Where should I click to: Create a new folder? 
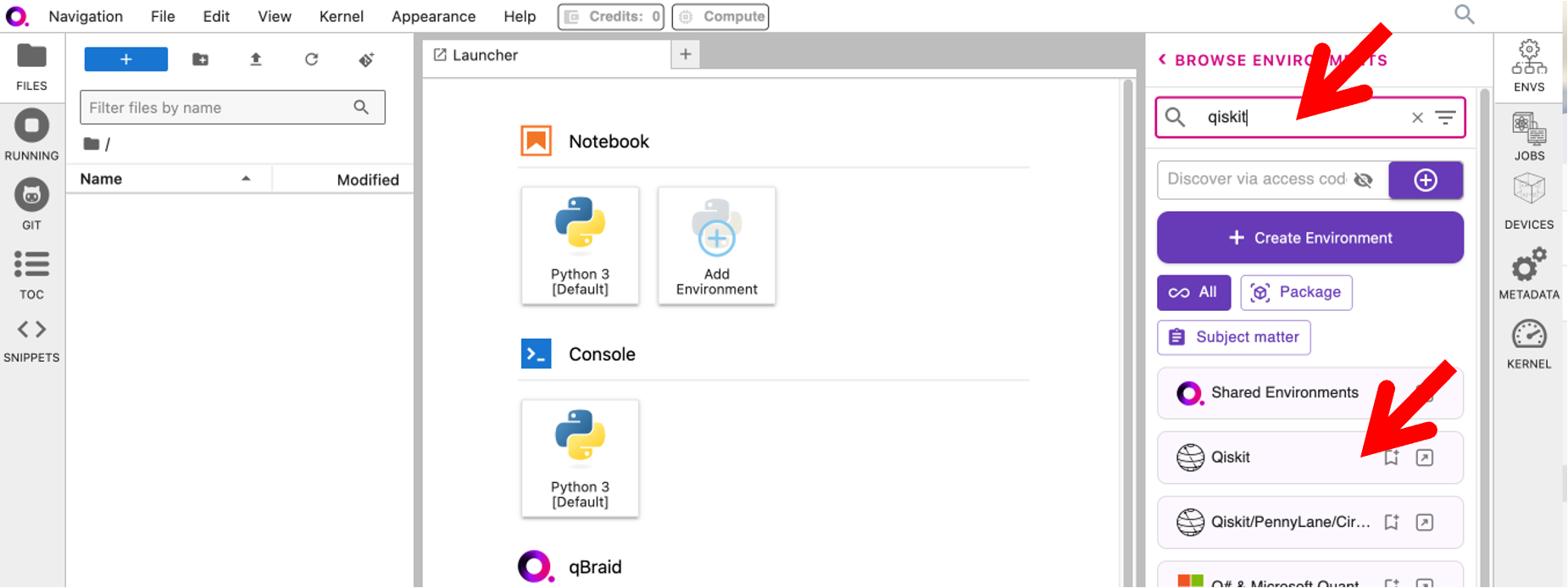(200, 59)
